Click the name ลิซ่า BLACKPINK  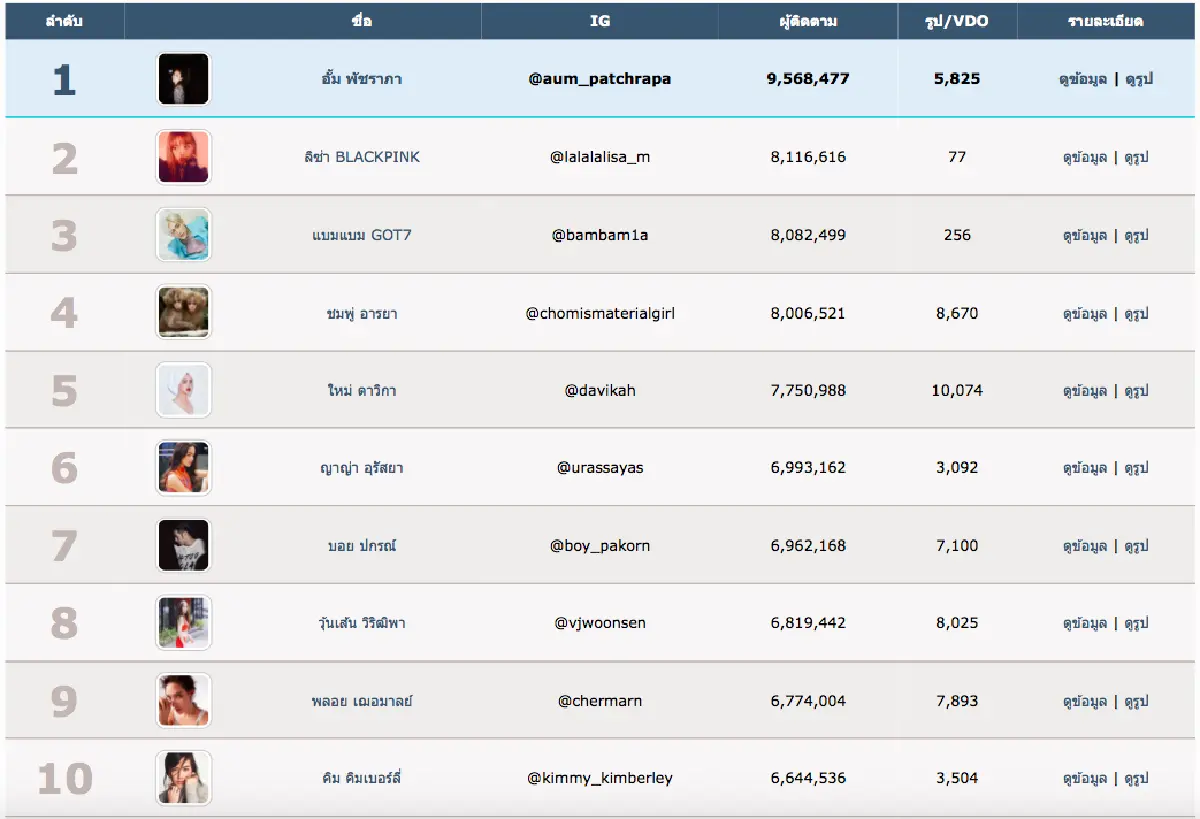(x=362, y=157)
